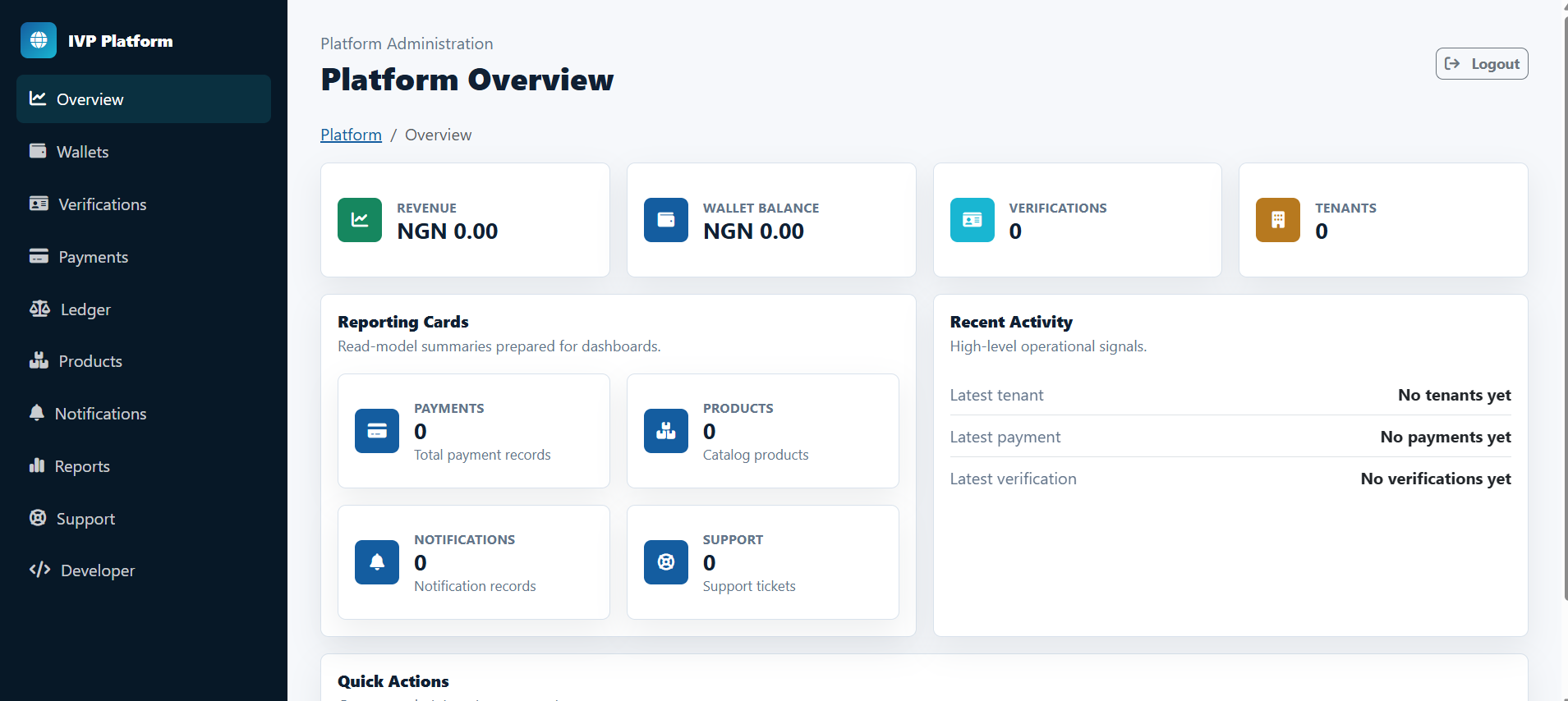This screenshot has width=1568, height=701.
Task: Click the blue Wallet Balance icon
Action: tap(666, 220)
